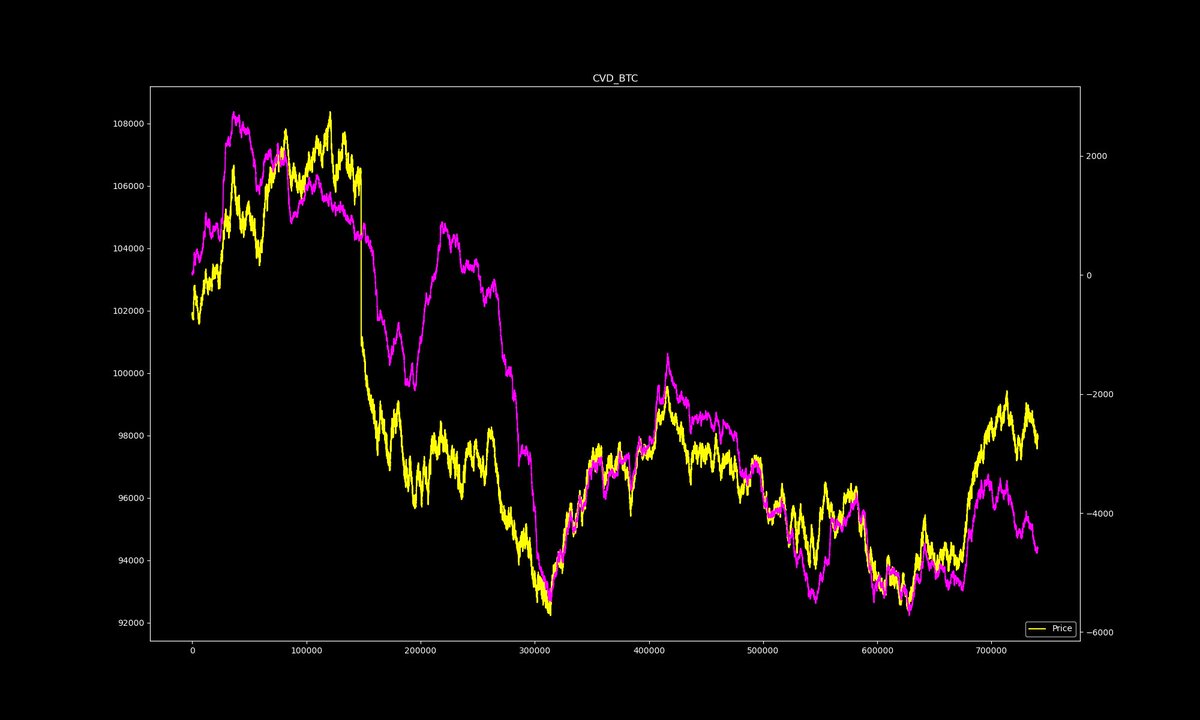
Task: Select the Price legend entry
Action: click(1050, 628)
